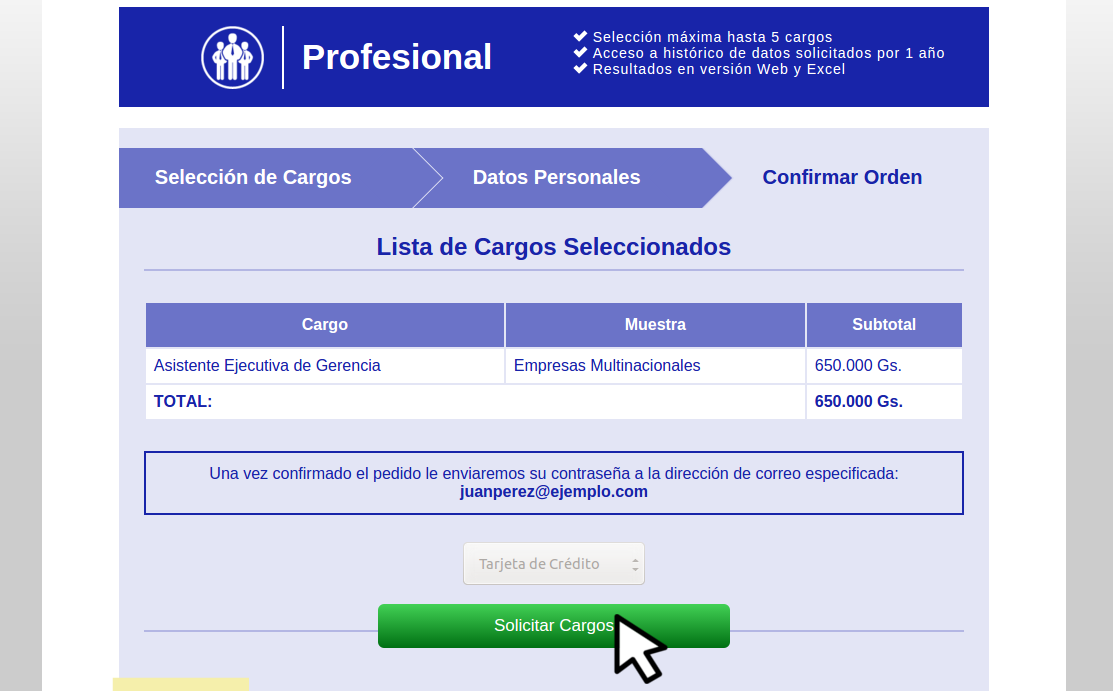1113x691 pixels.
Task: Click the Profesional plan people icon
Action: coord(233,58)
